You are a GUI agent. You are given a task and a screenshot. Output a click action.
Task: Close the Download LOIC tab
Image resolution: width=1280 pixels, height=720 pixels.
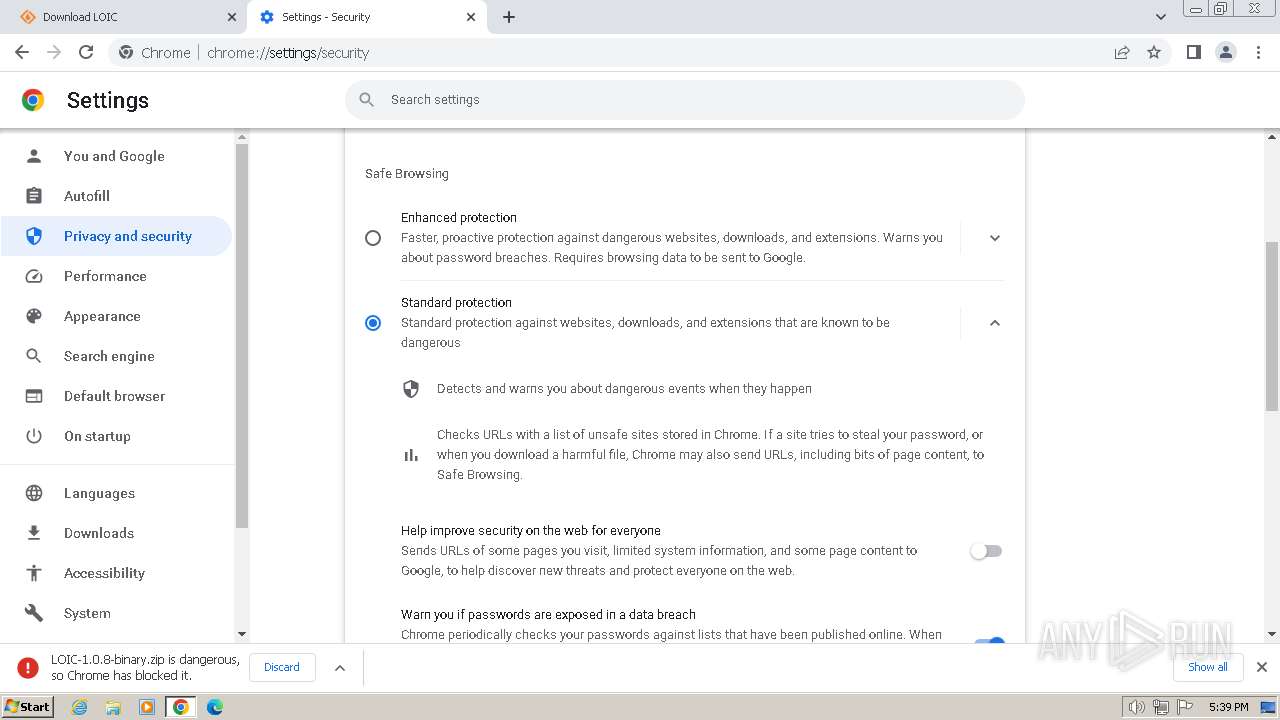tap(232, 17)
